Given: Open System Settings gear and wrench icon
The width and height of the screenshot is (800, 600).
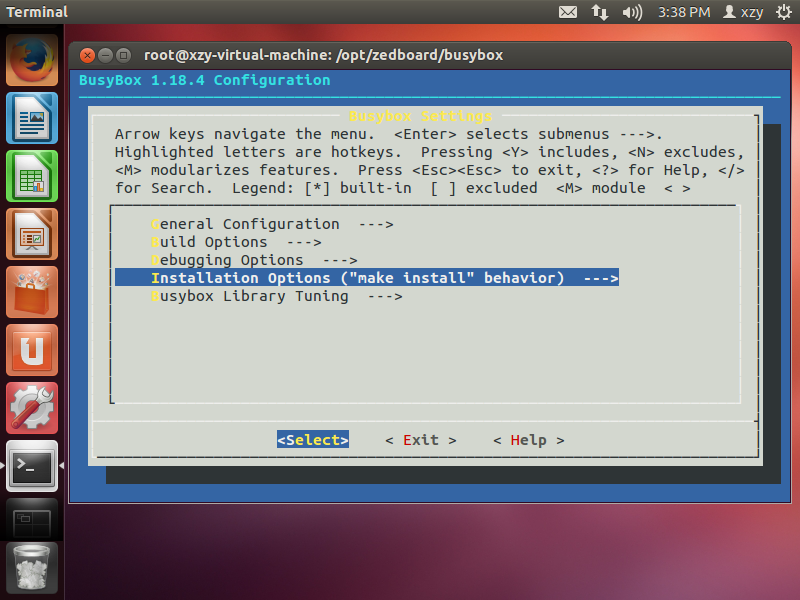Looking at the screenshot, I should point(32,408).
